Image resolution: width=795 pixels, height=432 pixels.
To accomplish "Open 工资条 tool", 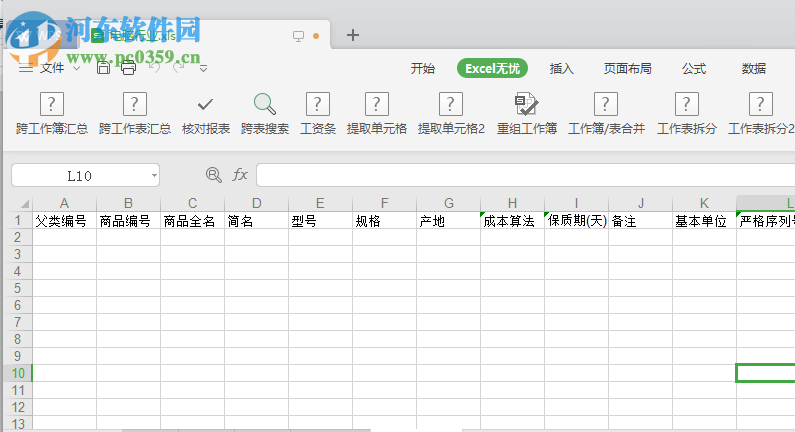I will (x=318, y=114).
